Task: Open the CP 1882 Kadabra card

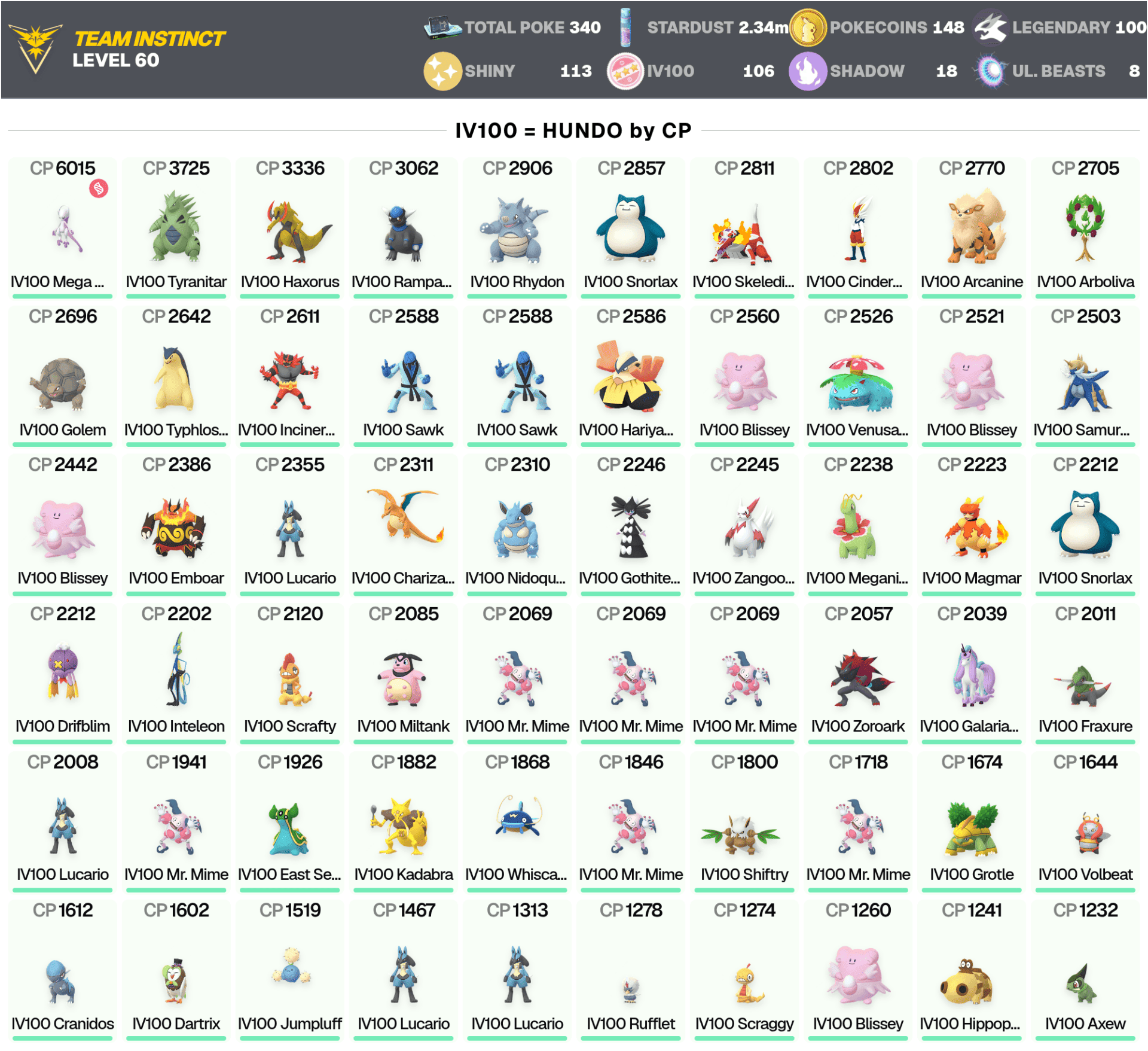Action: pyautogui.click(x=404, y=821)
